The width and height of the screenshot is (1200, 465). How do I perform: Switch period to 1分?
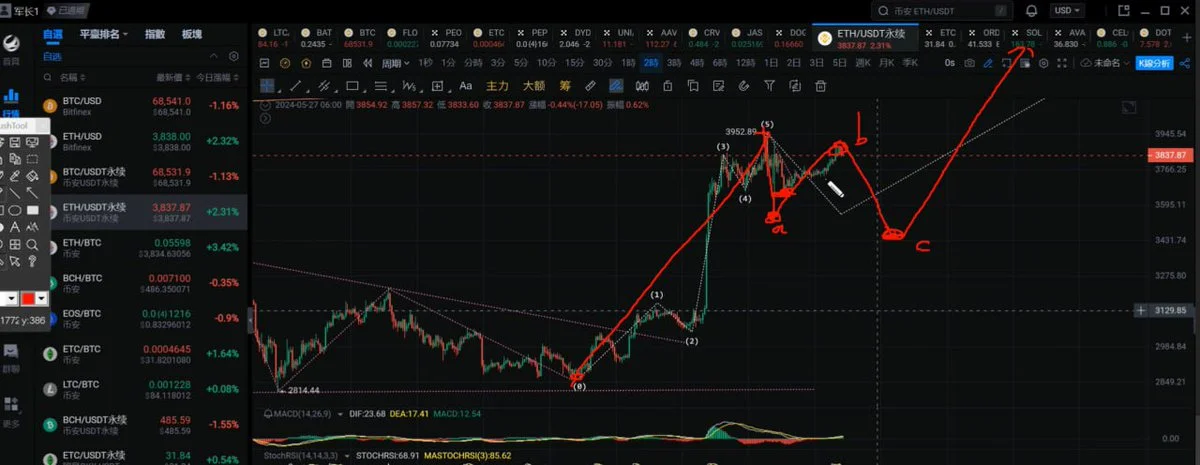pyautogui.click(x=448, y=63)
